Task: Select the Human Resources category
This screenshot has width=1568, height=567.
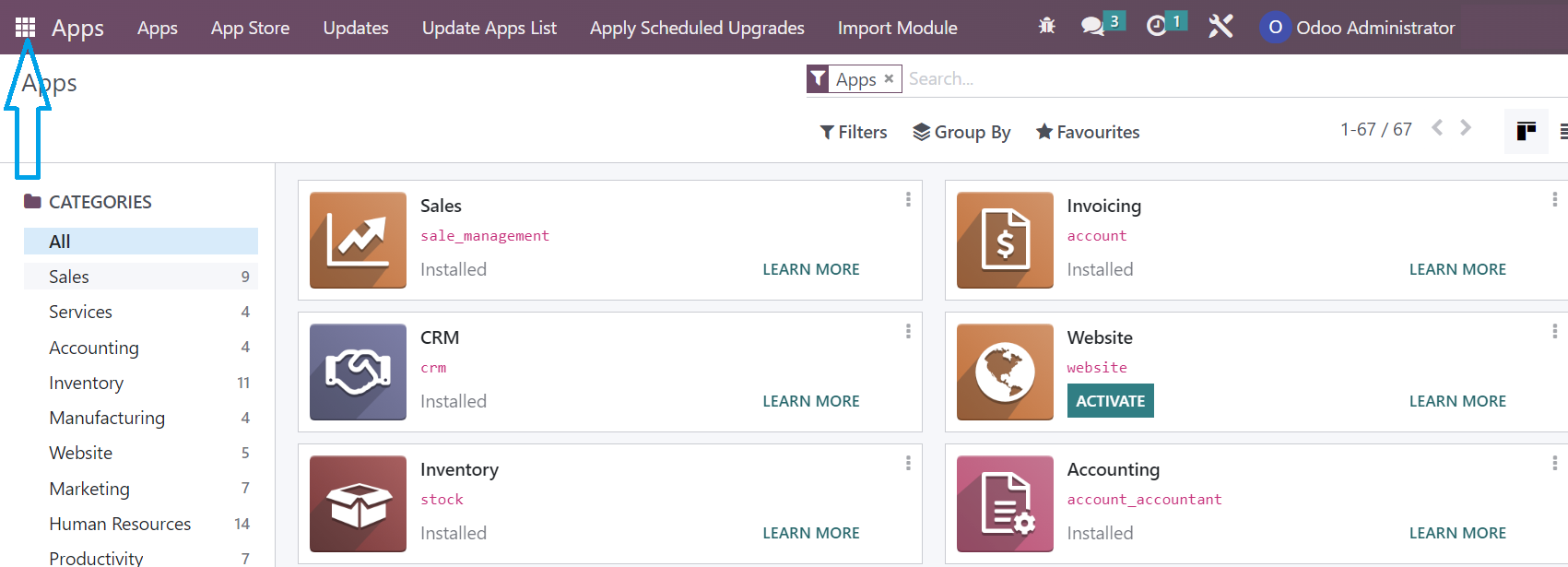Action: (x=120, y=524)
